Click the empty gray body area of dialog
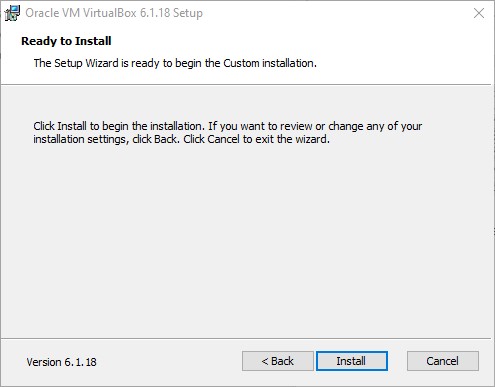This screenshot has width=495, height=387. pyautogui.click(x=247, y=240)
